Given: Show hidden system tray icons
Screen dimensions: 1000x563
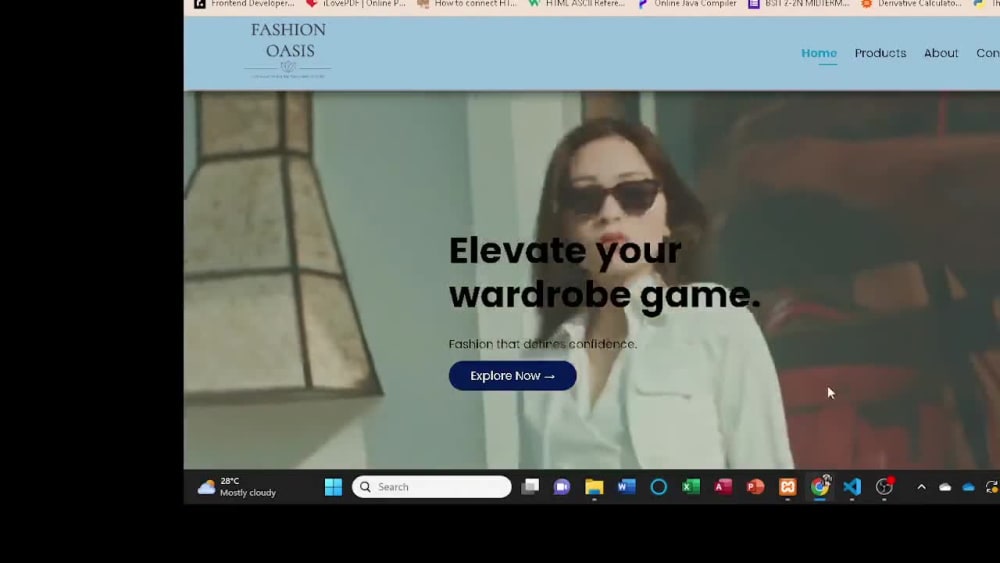Looking at the screenshot, I should pos(922,487).
